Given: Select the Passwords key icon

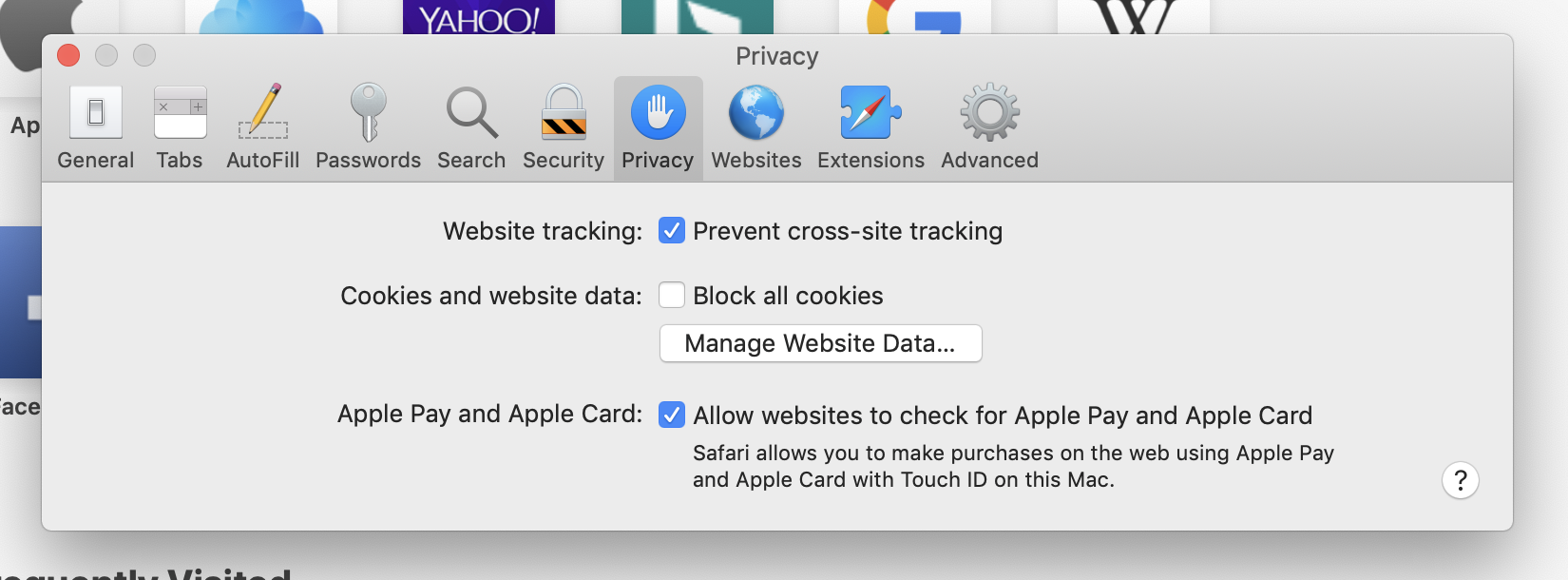Looking at the screenshot, I should (368, 126).
